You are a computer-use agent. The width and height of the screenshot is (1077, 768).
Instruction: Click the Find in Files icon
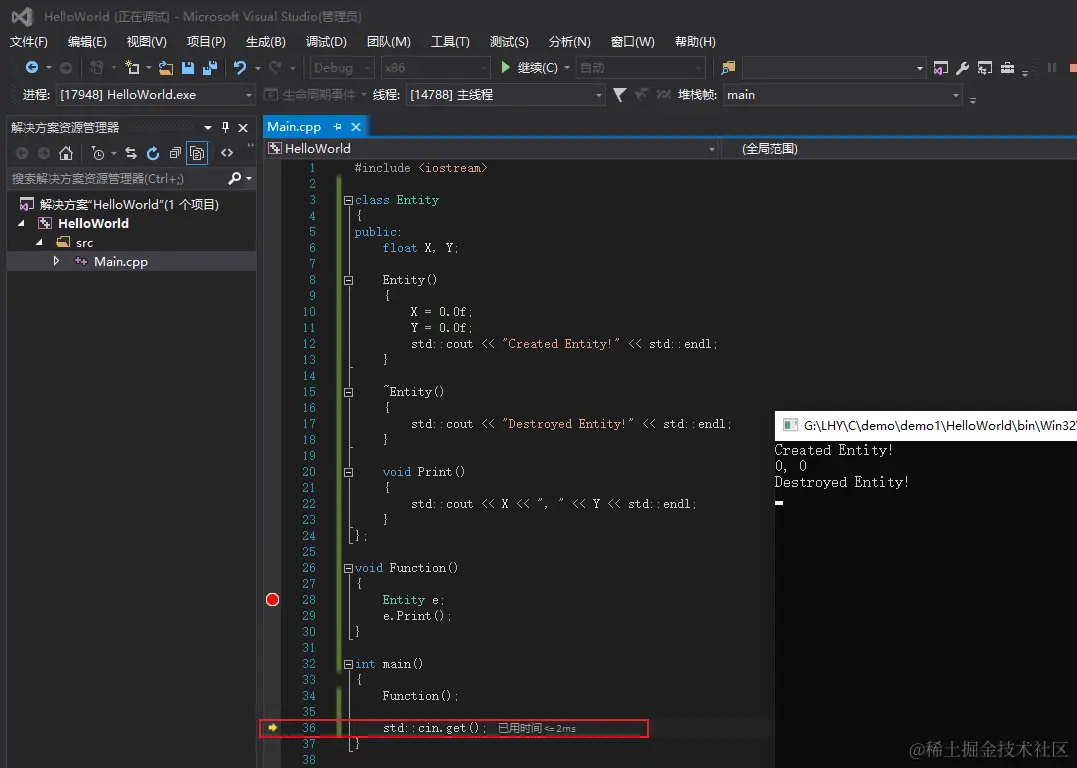[x=728, y=68]
